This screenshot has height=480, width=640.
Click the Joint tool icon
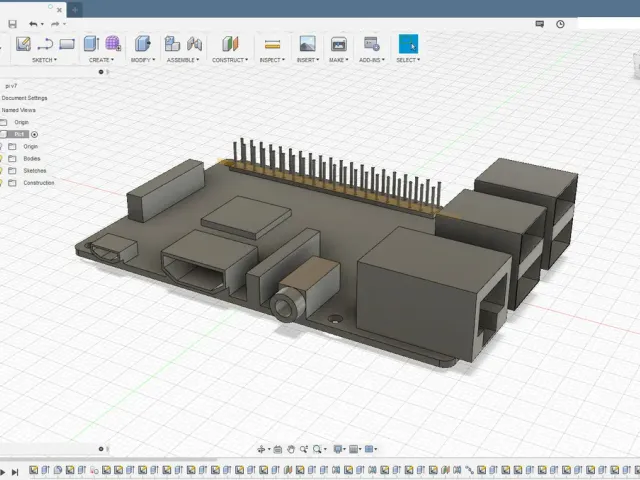(x=194, y=44)
